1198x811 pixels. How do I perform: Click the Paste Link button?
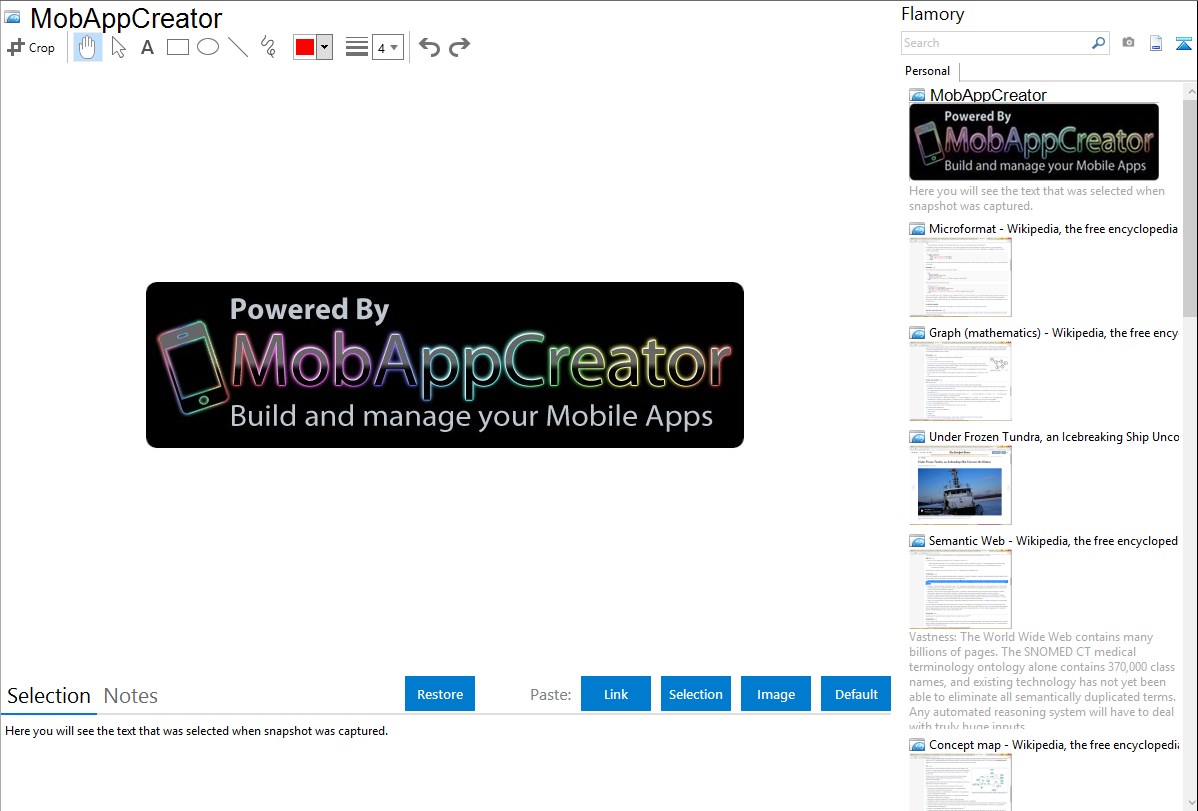pos(616,694)
